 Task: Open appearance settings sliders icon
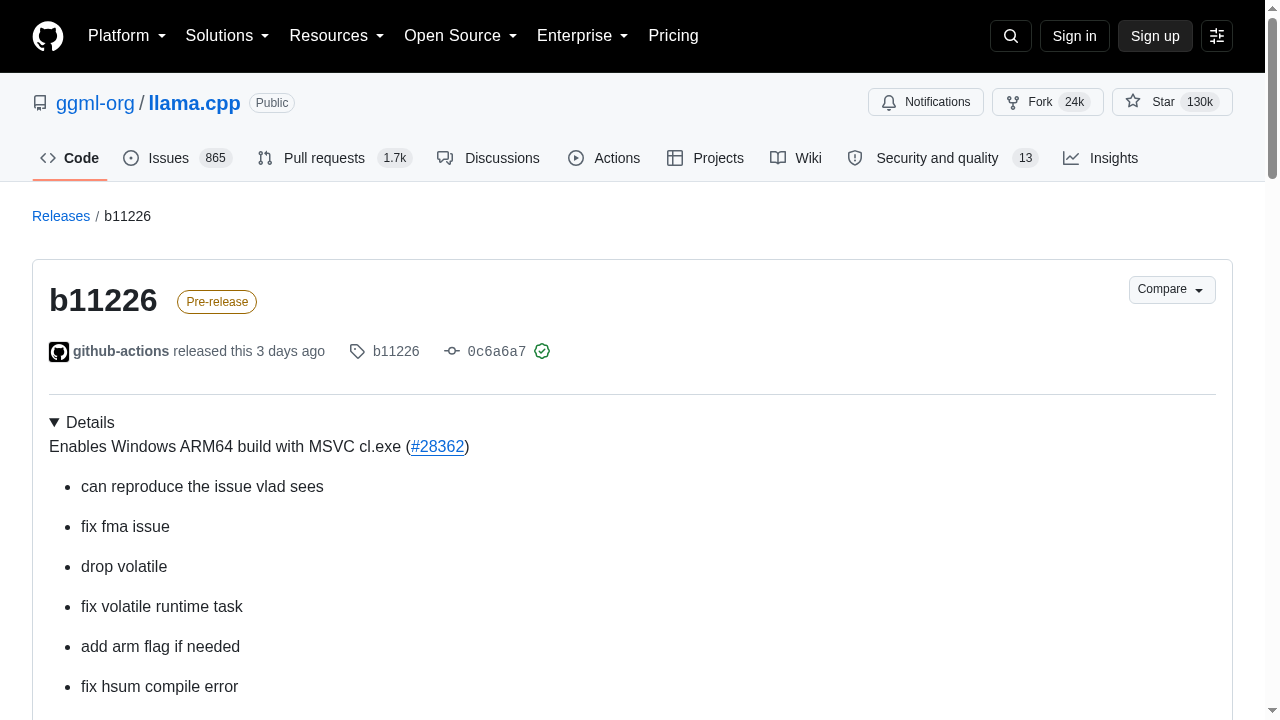(x=1217, y=36)
